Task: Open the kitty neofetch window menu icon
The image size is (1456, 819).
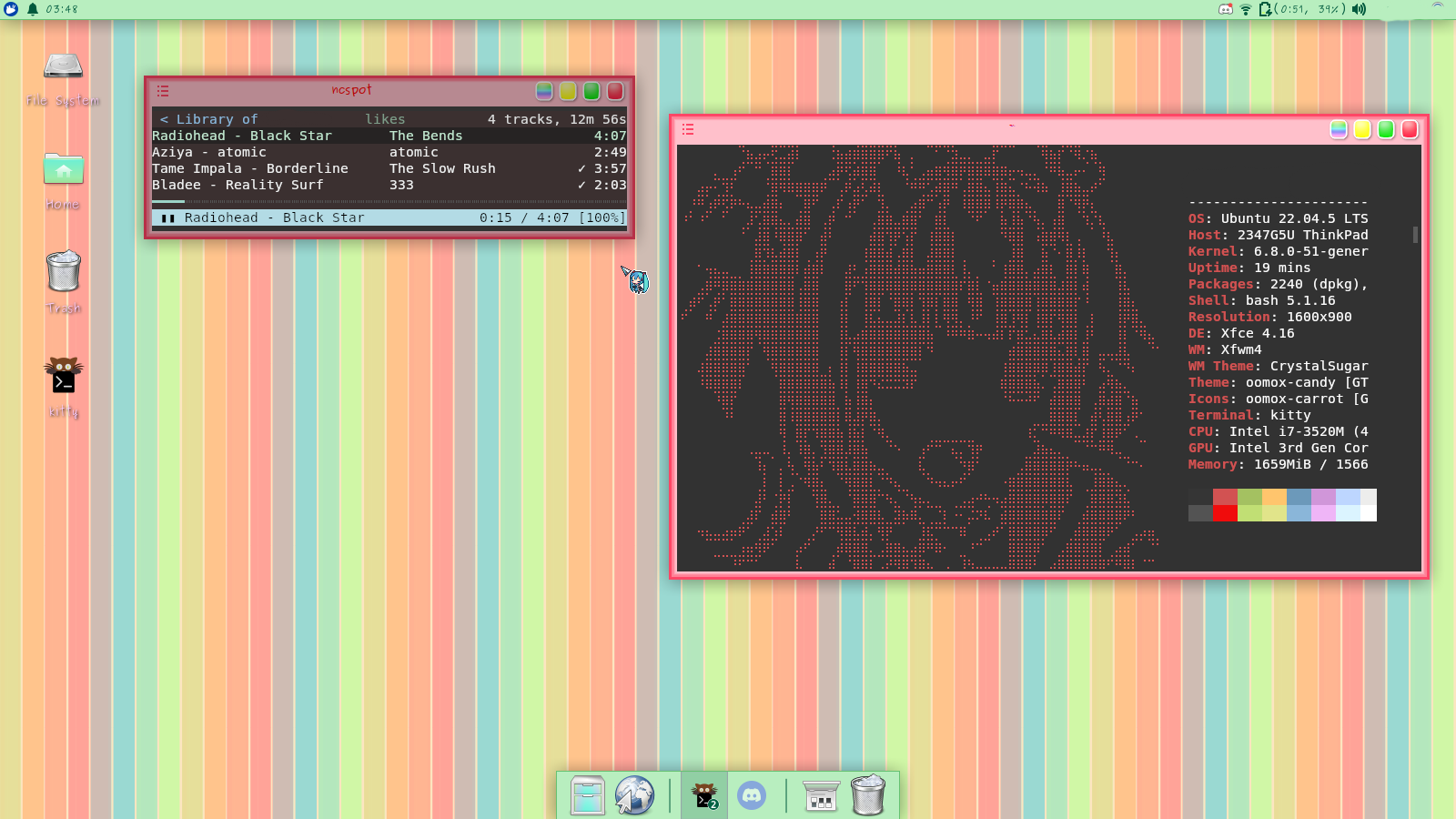Action: coord(688,129)
